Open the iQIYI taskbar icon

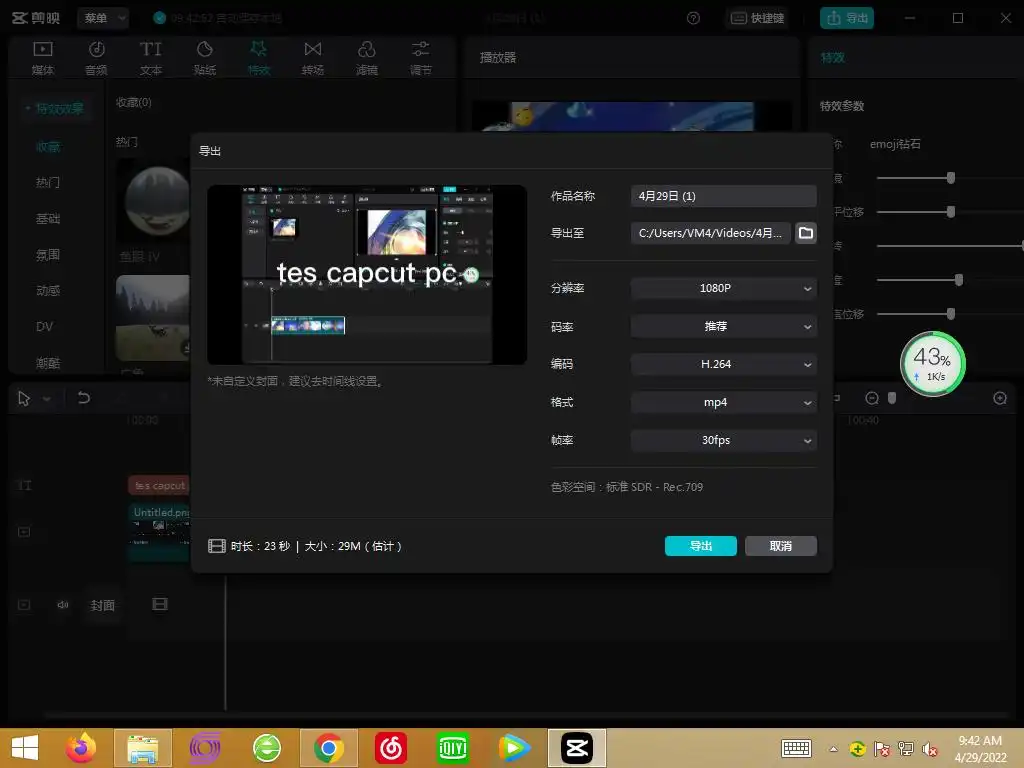pos(453,748)
